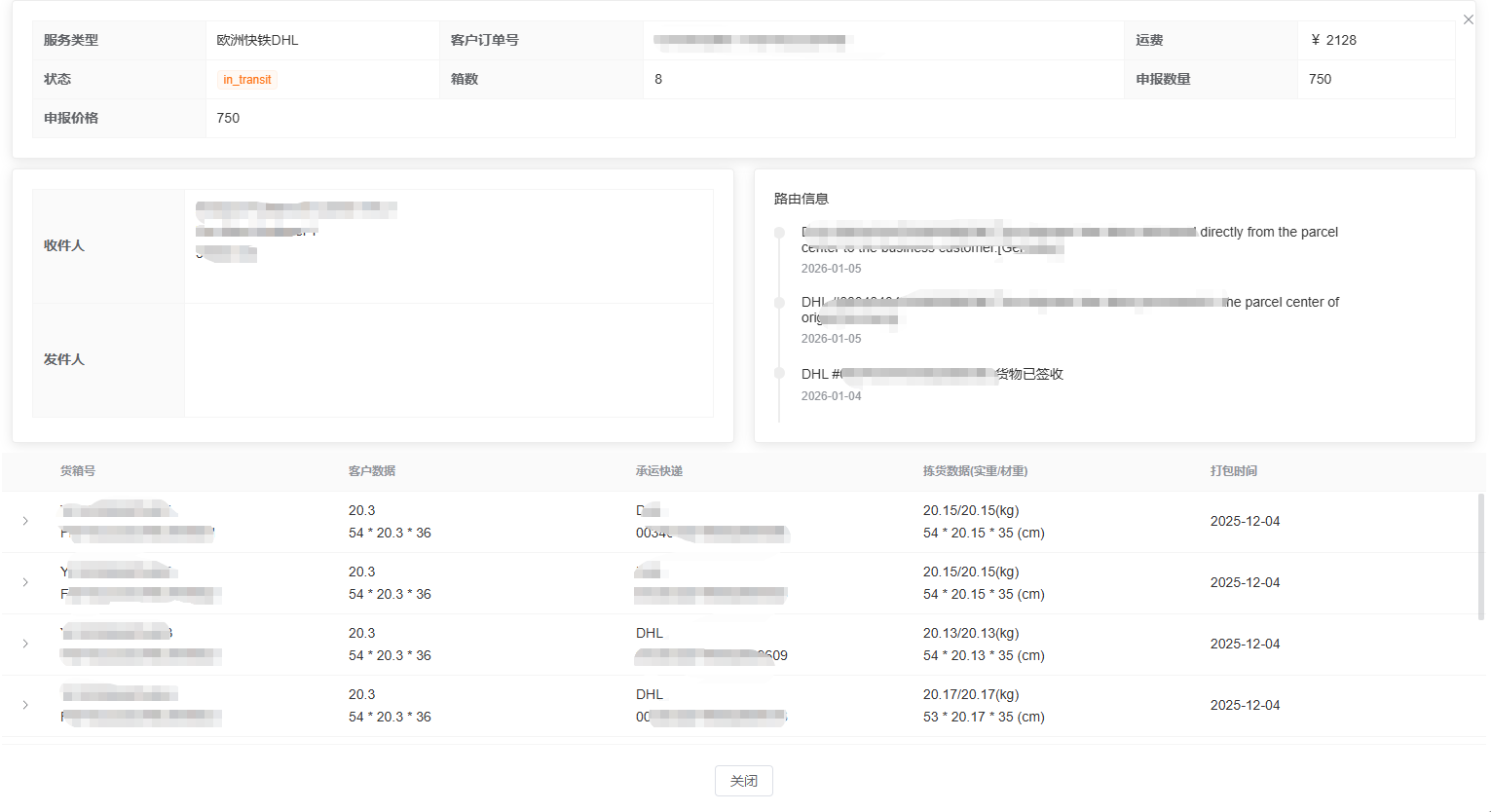This screenshot has width=1491, height=812.
Task: Click the in_transit status tag
Action: (247, 80)
